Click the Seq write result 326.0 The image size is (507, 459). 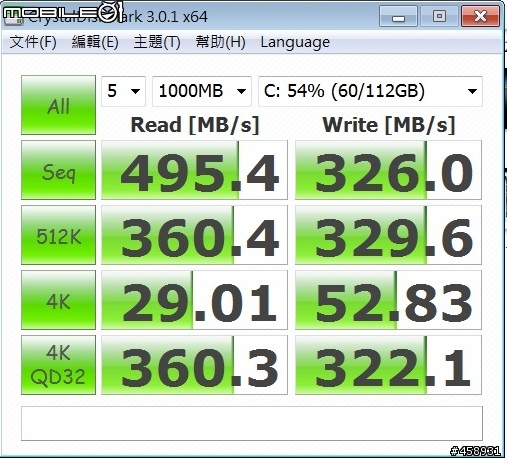(388, 170)
